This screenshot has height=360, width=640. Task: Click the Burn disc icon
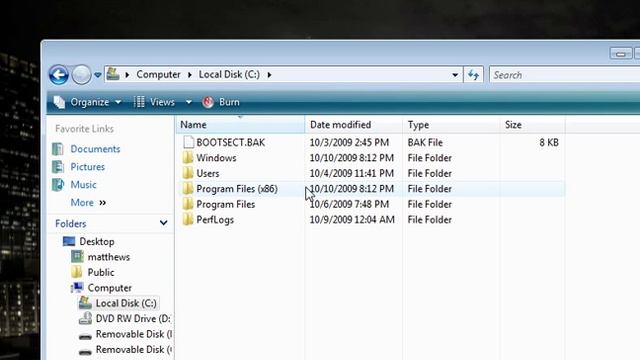[x=208, y=102]
